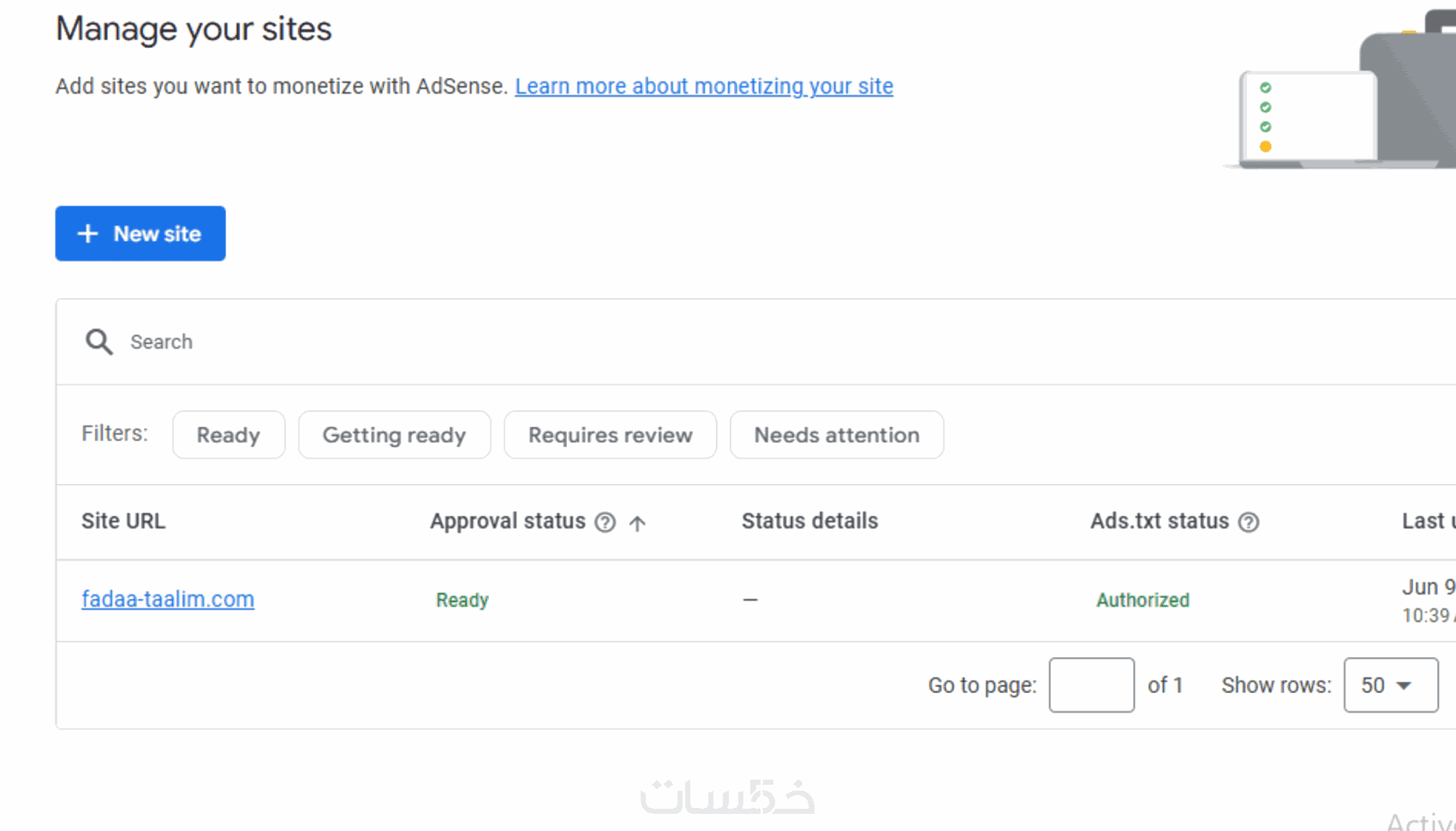Screen dimensions: 1456x831
Task: Click the search magnifier icon
Action: [98, 342]
